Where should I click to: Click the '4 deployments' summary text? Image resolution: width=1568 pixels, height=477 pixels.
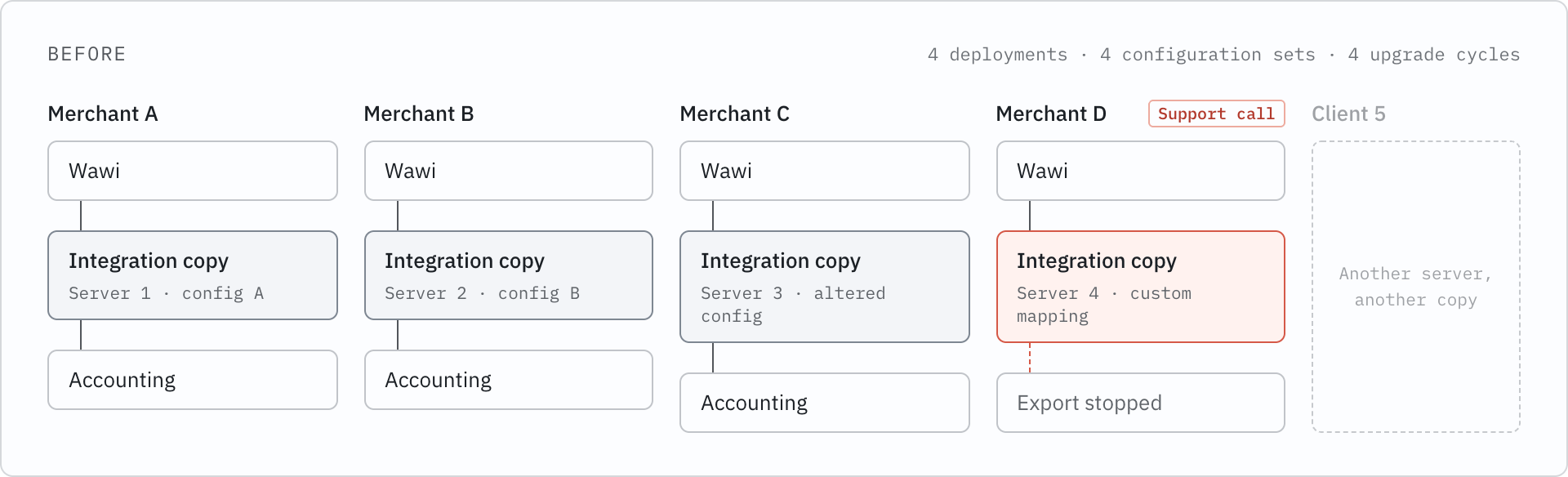997,55
